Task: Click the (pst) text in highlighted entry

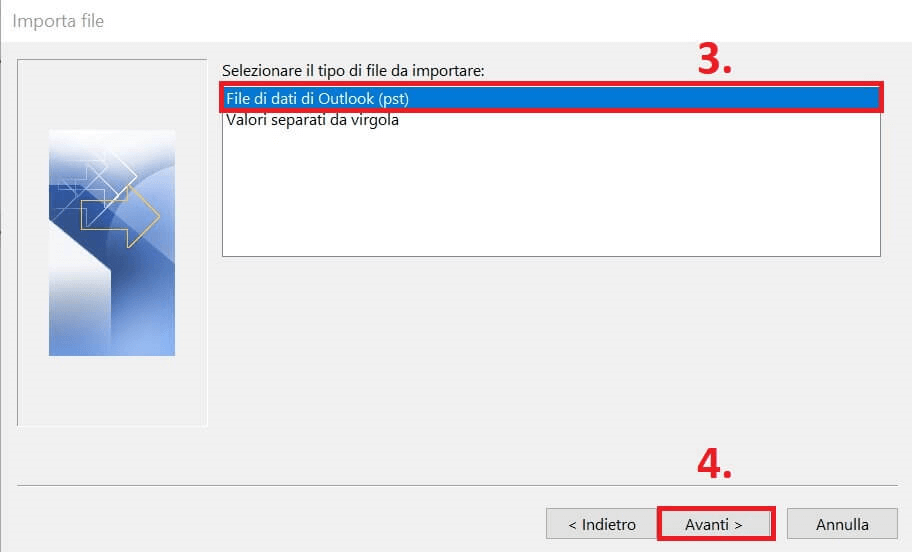Action: [x=394, y=99]
